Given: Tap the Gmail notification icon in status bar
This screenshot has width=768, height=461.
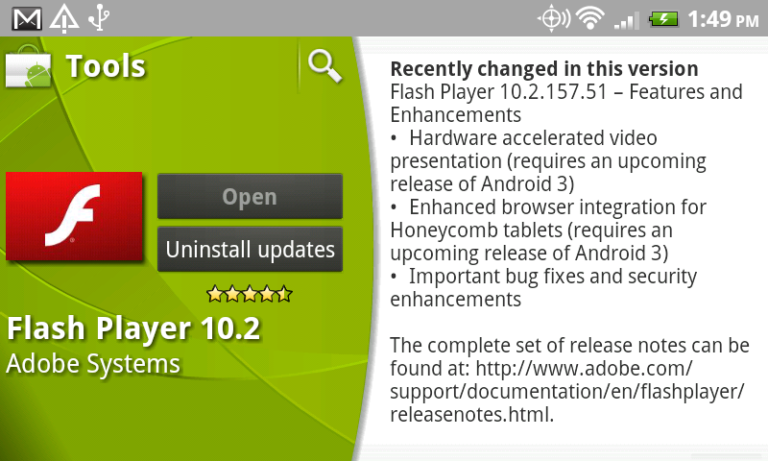Looking at the screenshot, I should tap(26, 19).
